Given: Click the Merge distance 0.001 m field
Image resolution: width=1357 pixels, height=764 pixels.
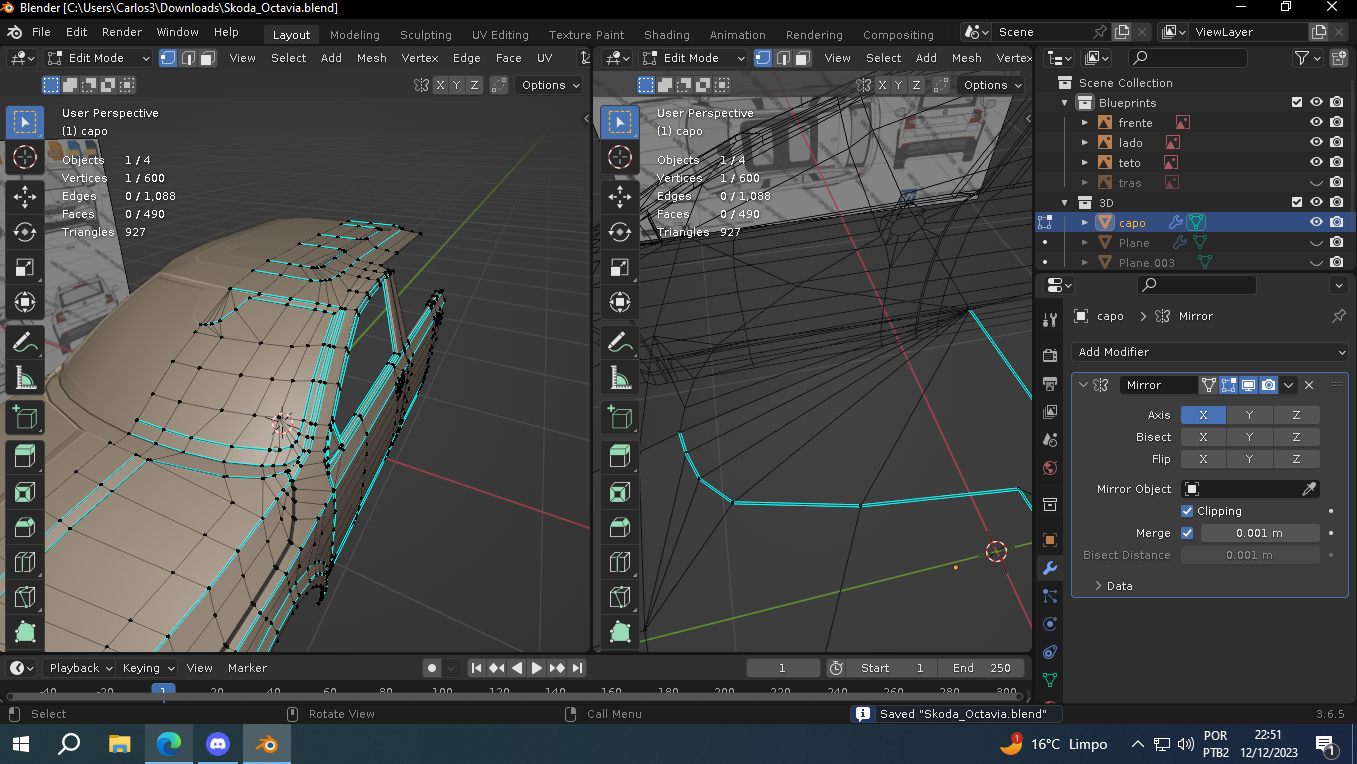Looking at the screenshot, I should [x=1259, y=533].
